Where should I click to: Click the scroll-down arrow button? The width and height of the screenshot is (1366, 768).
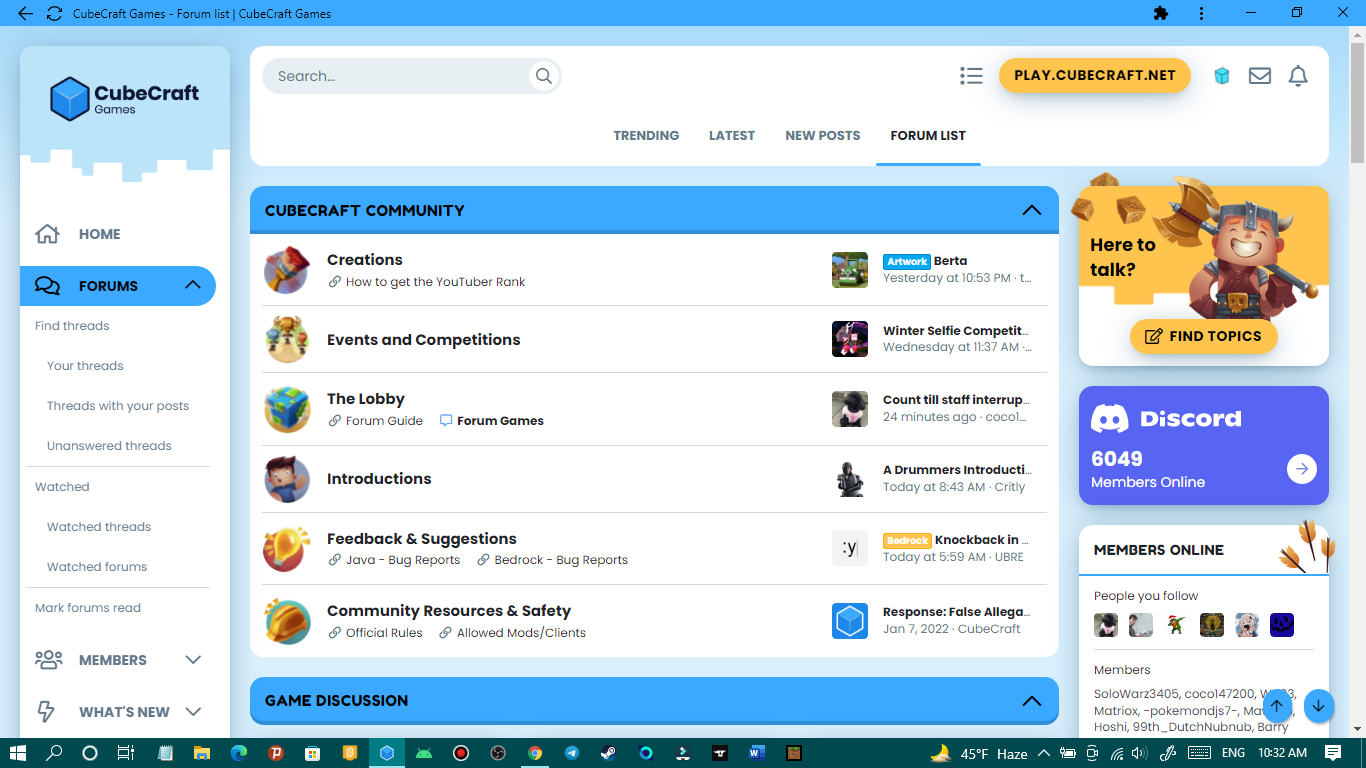coord(1318,706)
